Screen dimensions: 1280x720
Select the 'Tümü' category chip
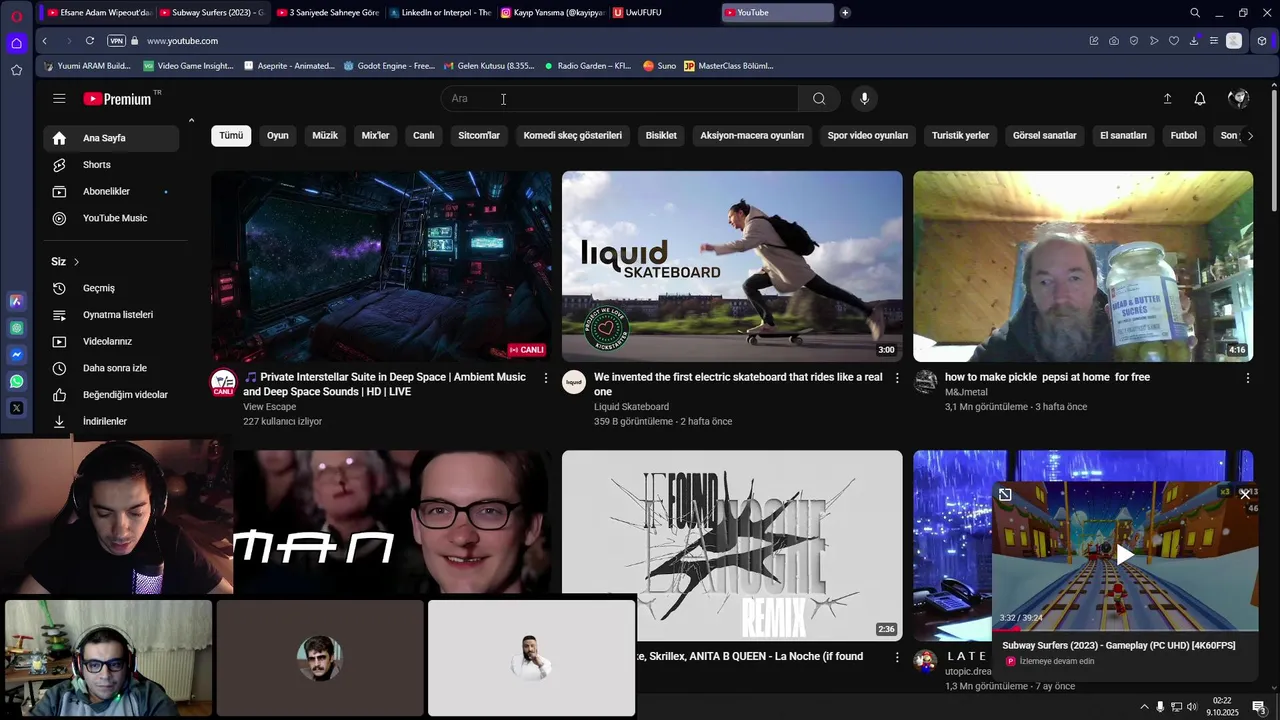tap(231, 136)
